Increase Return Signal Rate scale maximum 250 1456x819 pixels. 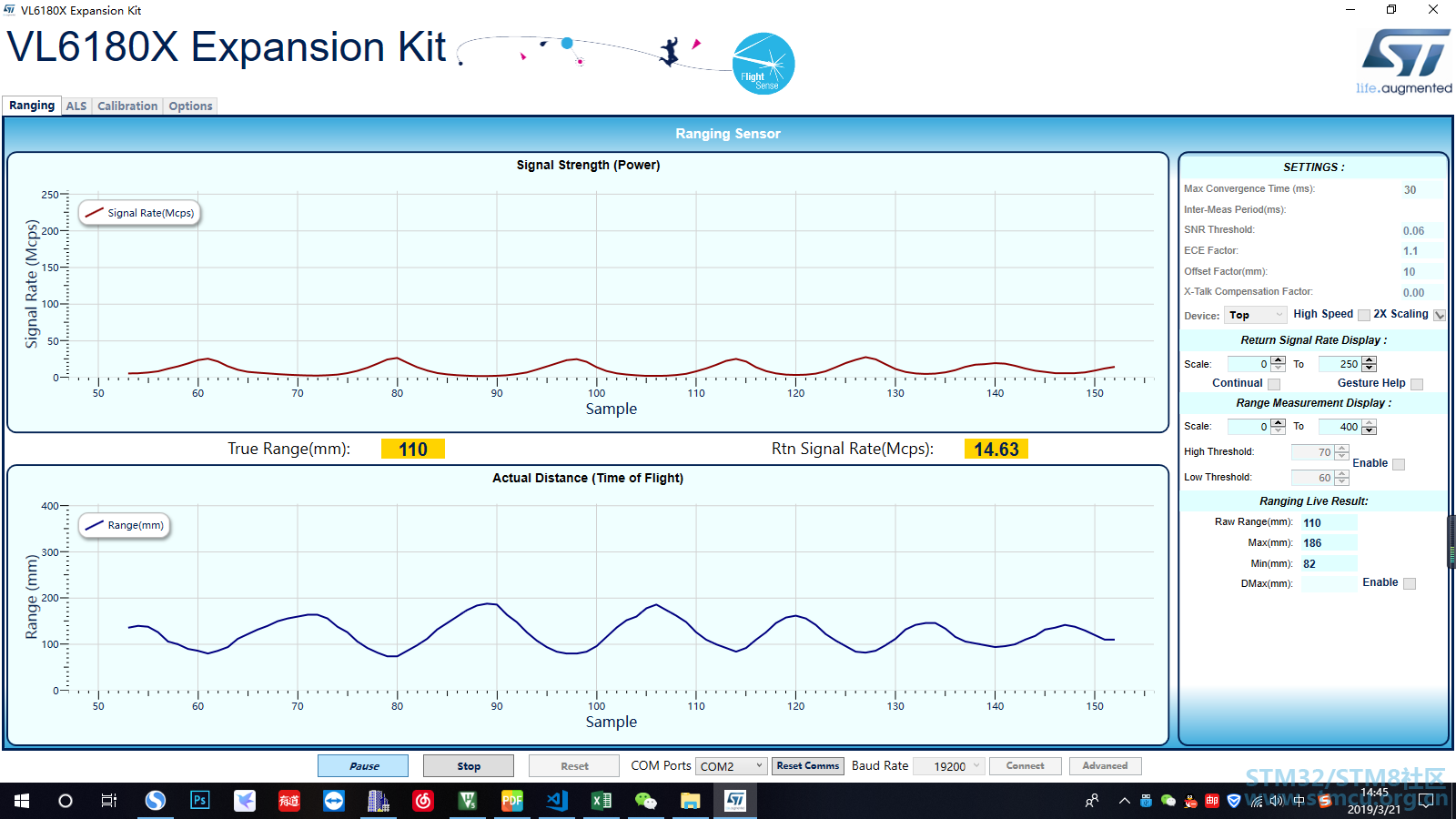(x=1370, y=360)
